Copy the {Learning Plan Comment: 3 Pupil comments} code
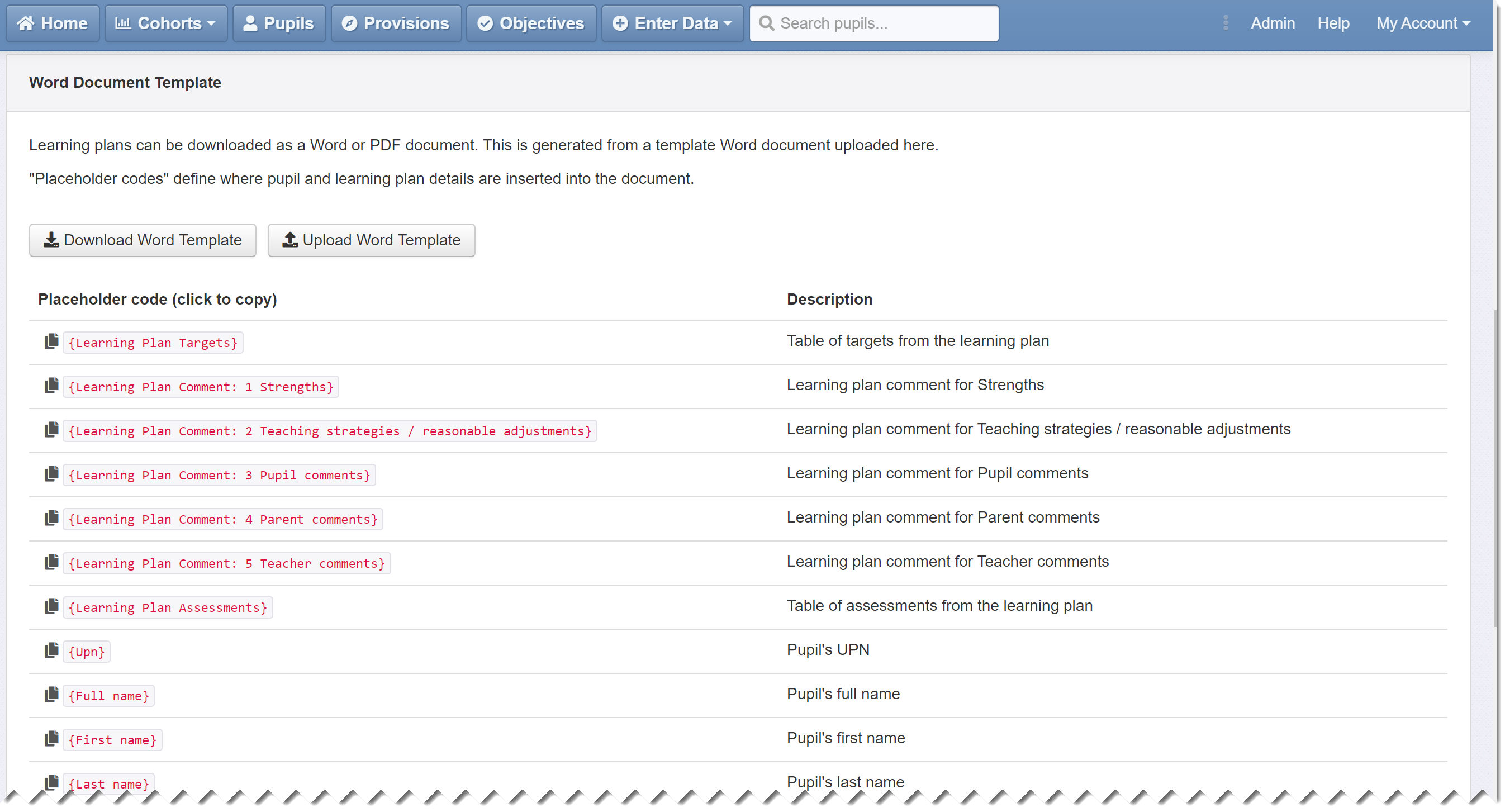This screenshot has height=812, width=1505. [219, 475]
